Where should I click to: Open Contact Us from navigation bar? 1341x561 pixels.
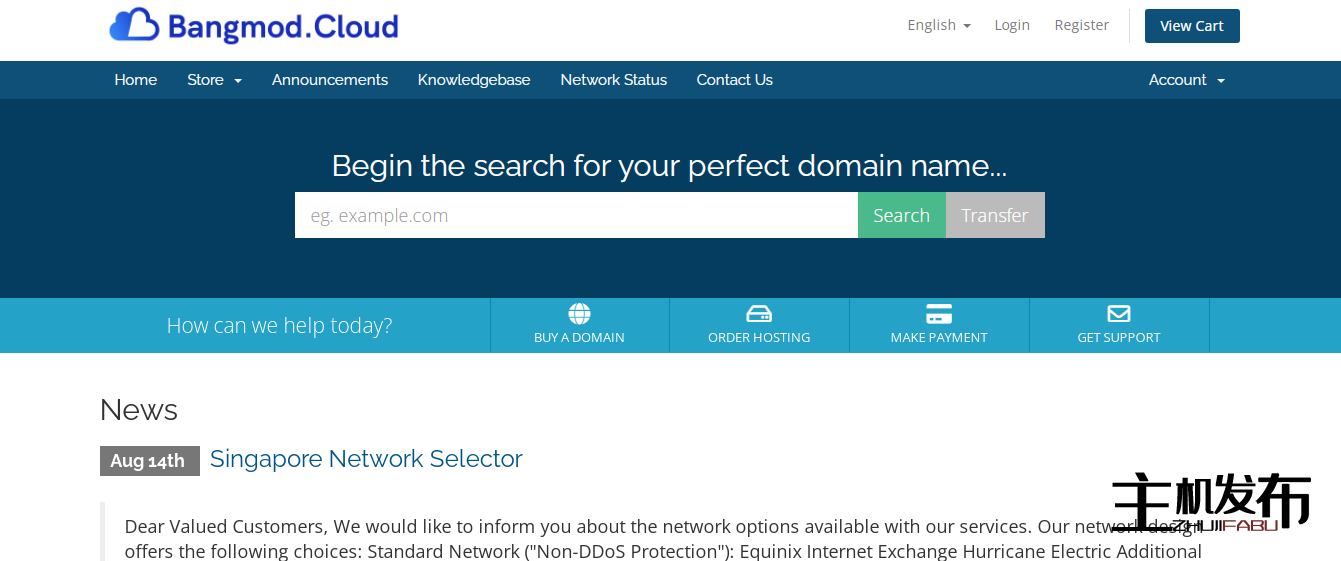(x=734, y=80)
